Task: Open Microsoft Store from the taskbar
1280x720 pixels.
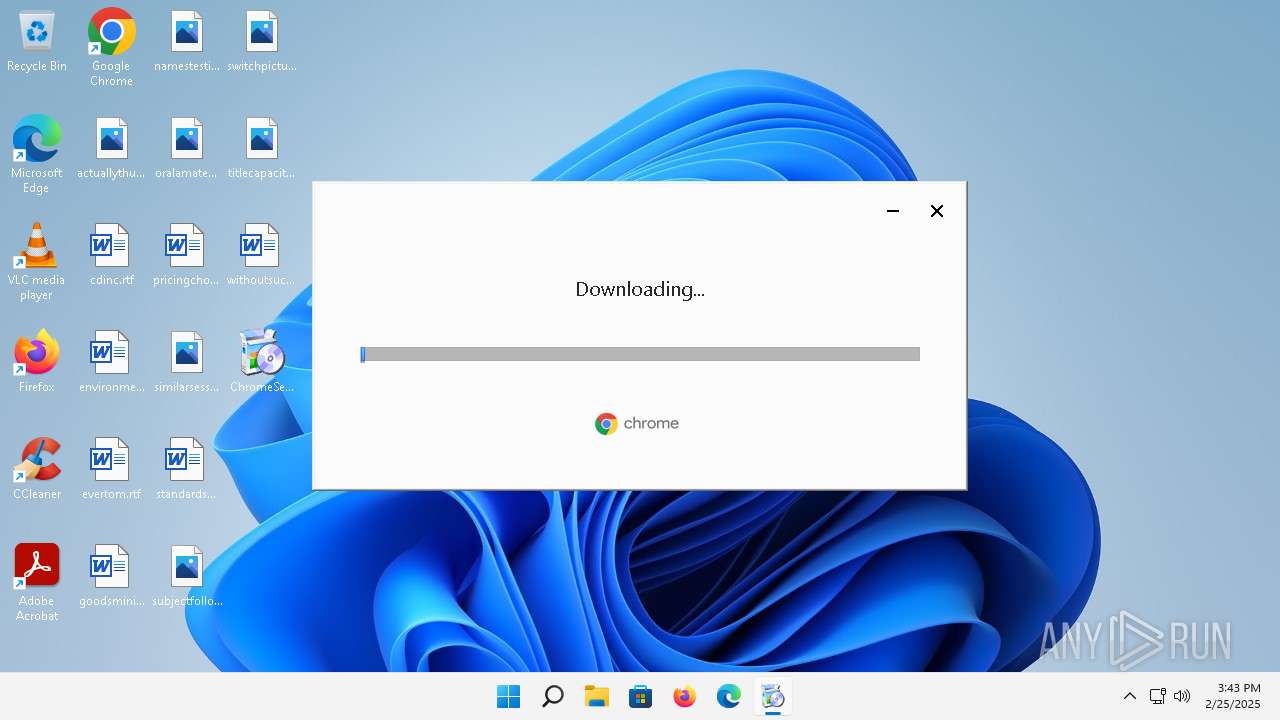Action: pyautogui.click(x=641, y=696)
